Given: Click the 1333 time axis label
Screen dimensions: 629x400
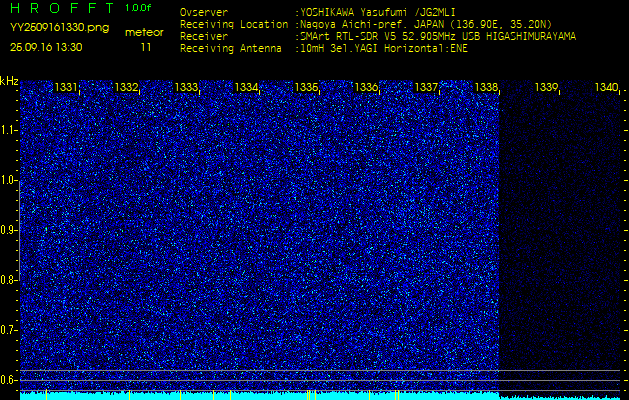Looking at the screenshot, I should click(x=186, y=87).
